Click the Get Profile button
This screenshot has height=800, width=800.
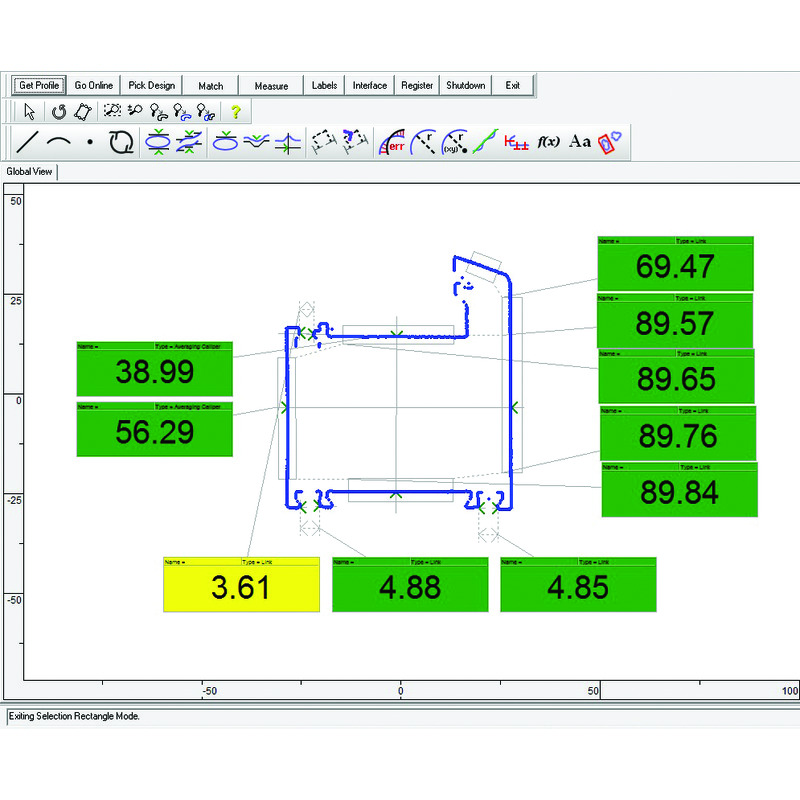coord(40,85)
